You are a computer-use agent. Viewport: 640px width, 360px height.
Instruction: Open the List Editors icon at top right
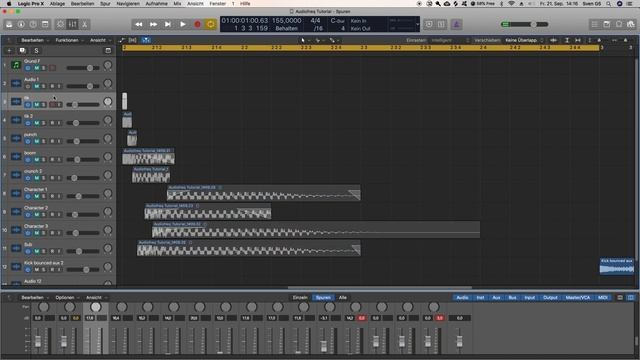point(595,24)
